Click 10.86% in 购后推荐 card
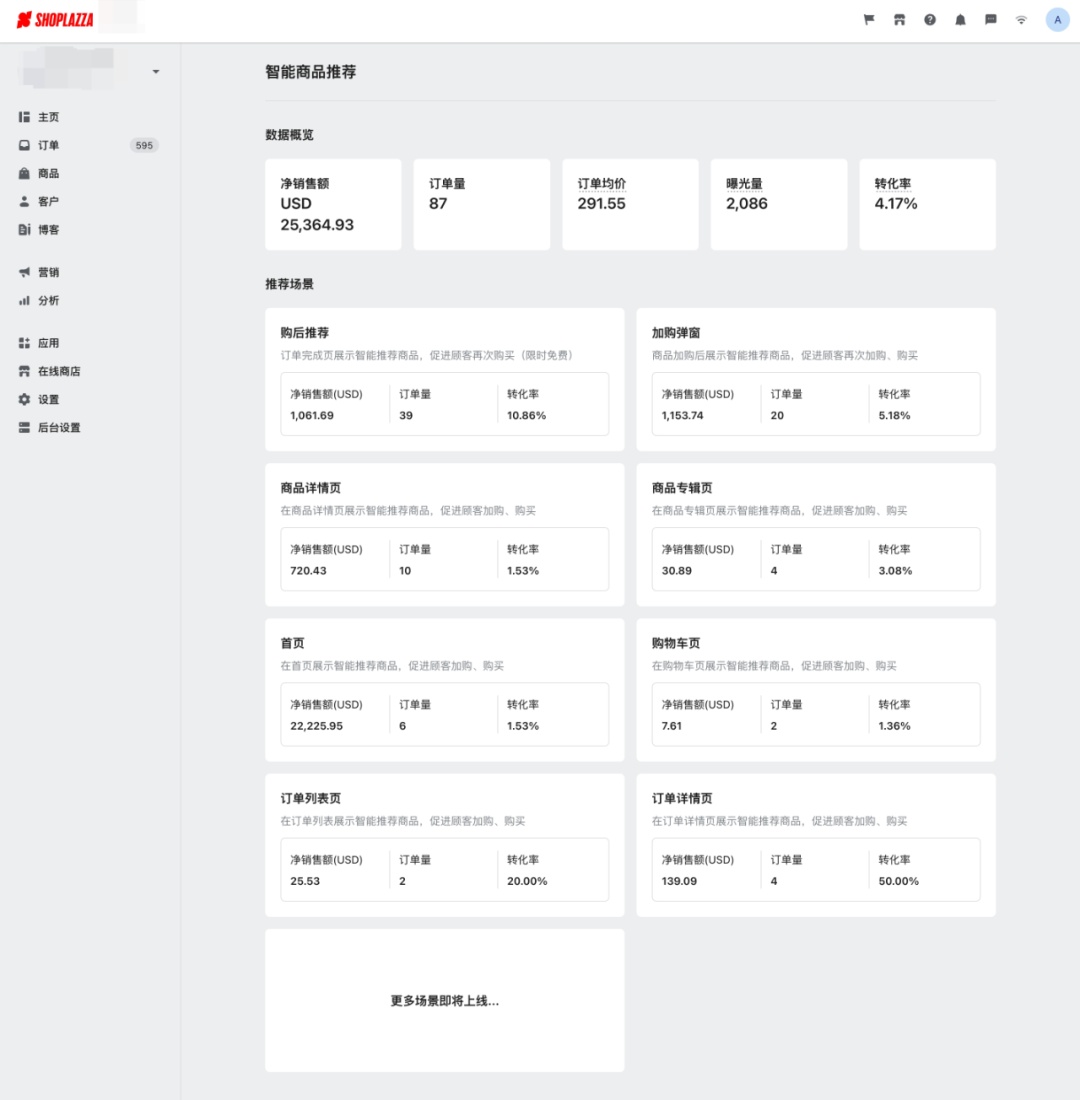The image size is (1080, 1100). pyautogui.click(x=526, y=415)
